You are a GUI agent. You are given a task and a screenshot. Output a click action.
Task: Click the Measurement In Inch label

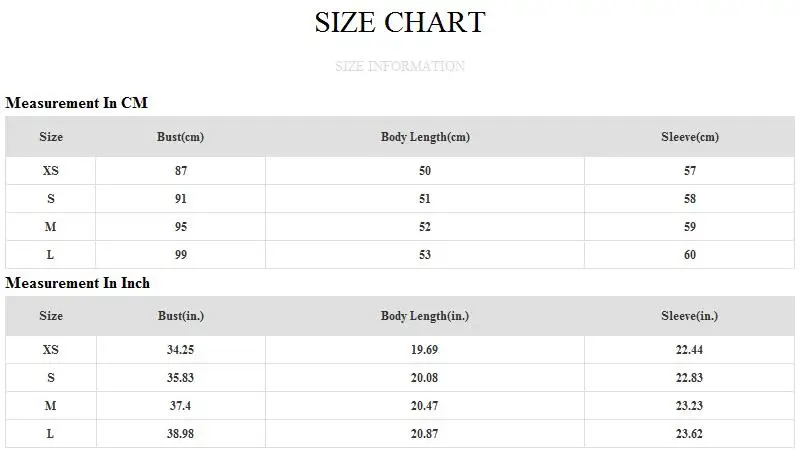(x=77, y=283)
